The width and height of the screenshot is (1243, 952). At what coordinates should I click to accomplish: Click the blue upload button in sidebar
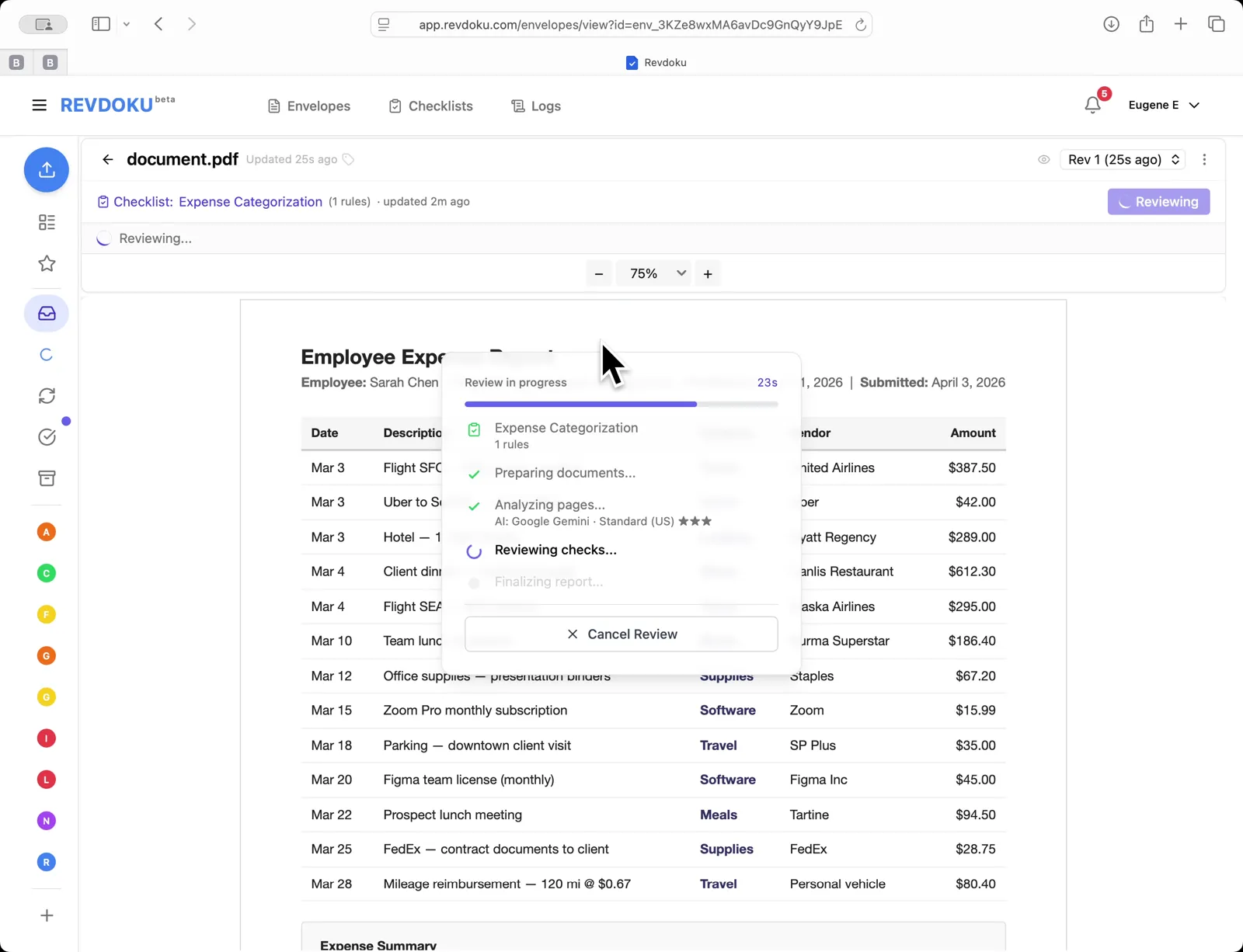[x=47, y=170]
